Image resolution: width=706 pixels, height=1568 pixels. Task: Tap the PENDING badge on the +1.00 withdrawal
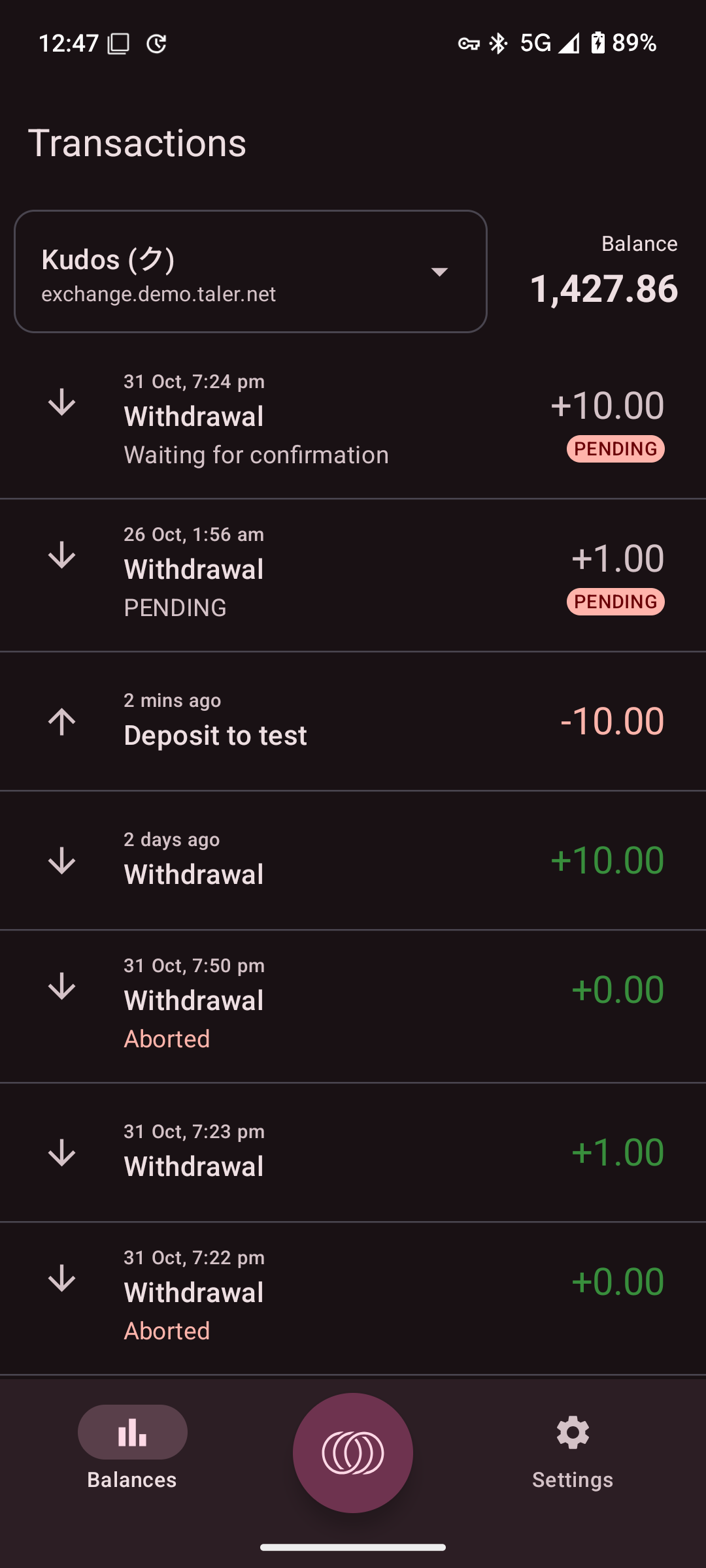click(615, 602)
